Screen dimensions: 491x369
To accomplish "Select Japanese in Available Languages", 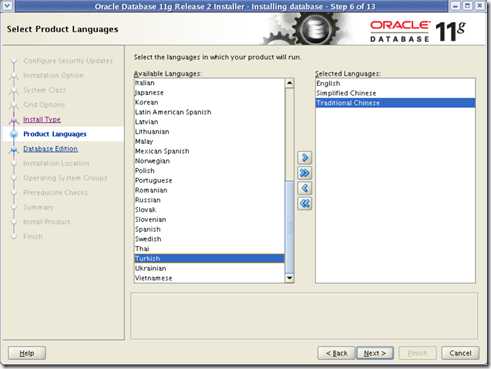I will (x=209, y=93).
